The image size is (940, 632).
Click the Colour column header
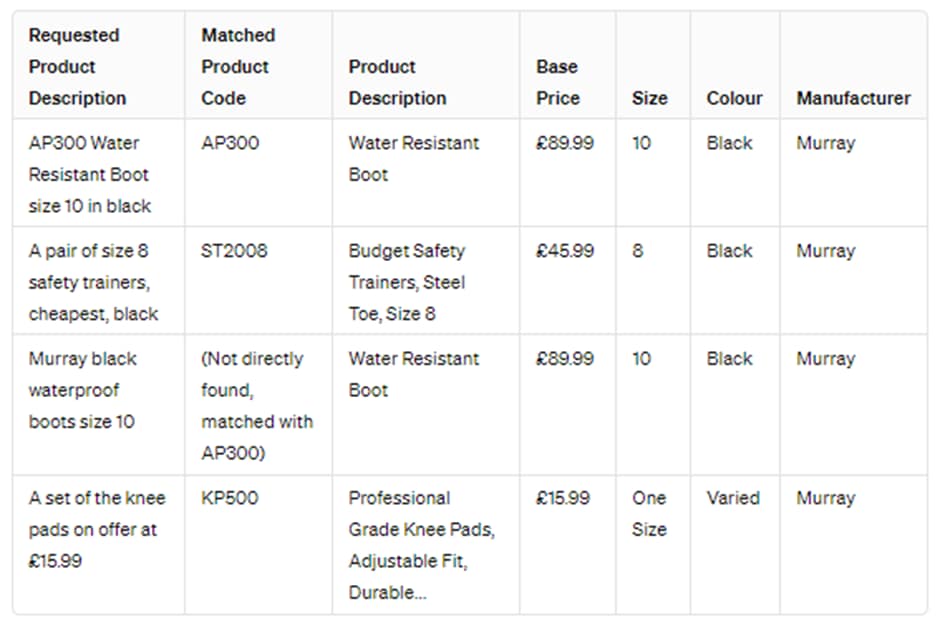[x=734, y=98]
